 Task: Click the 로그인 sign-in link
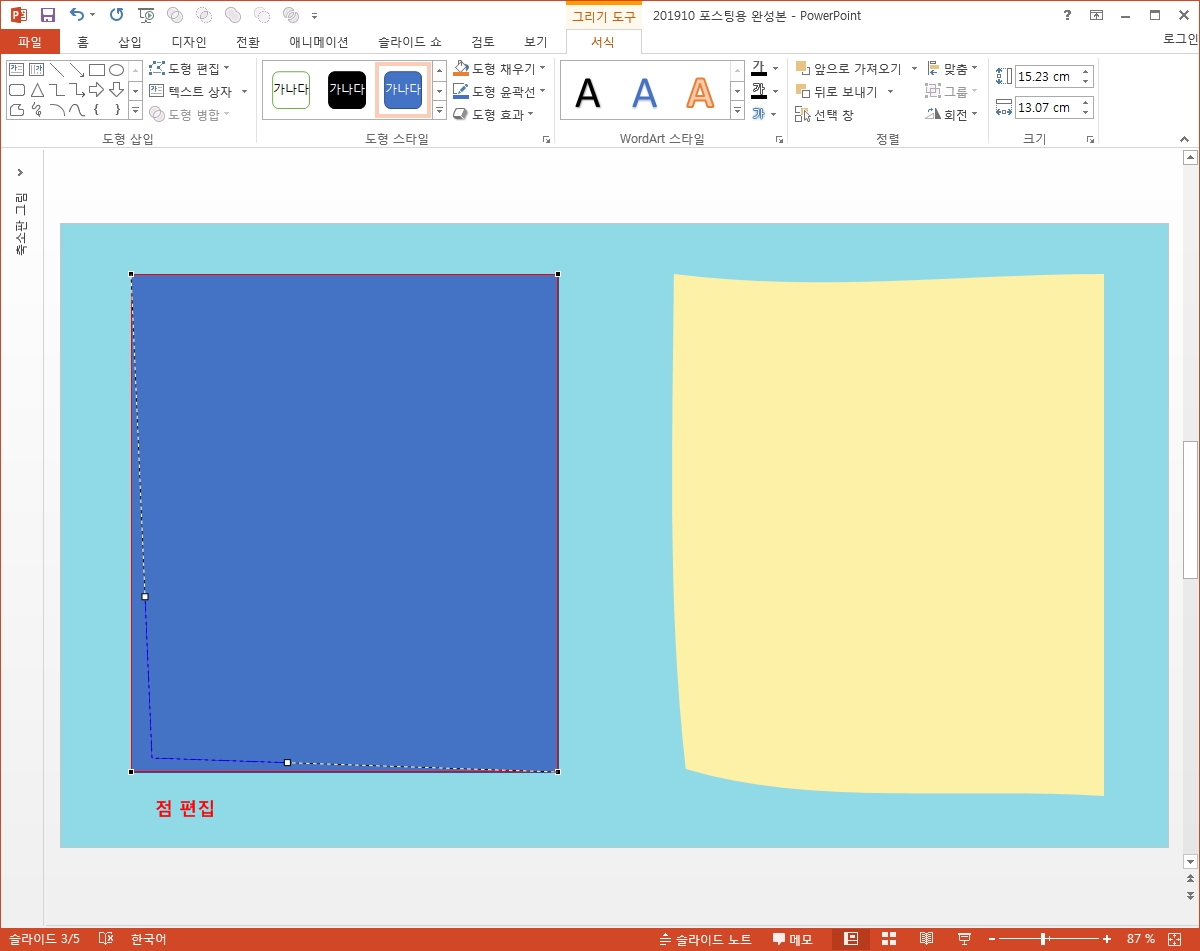(x=1181, y=39)
